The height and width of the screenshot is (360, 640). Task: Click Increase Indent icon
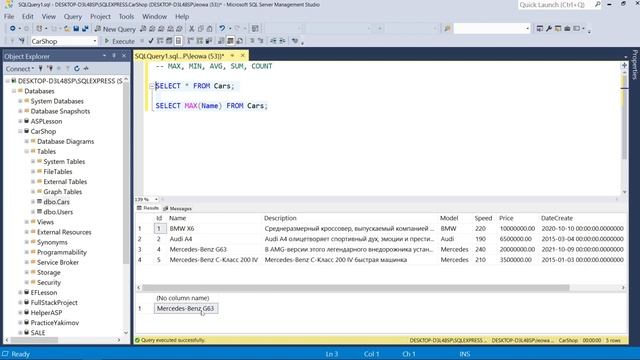282,41
